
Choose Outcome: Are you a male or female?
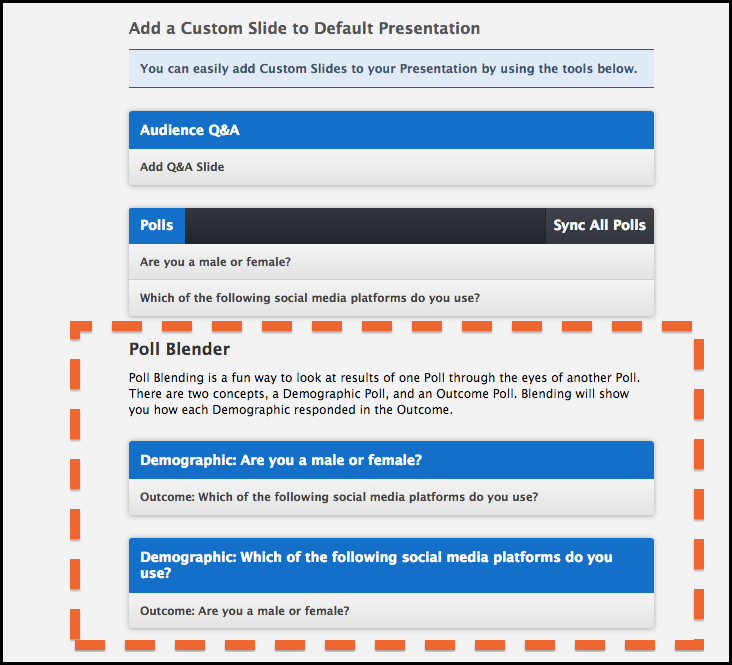[391, 611]
